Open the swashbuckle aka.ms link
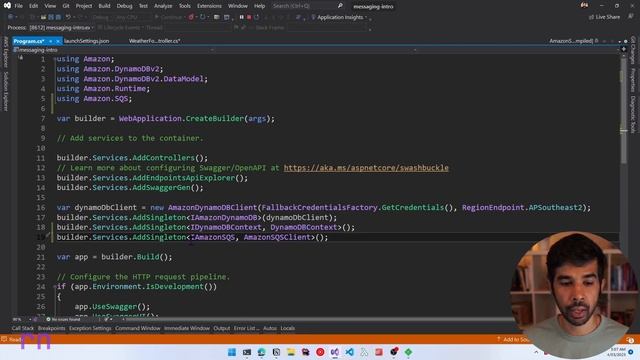 366,168
